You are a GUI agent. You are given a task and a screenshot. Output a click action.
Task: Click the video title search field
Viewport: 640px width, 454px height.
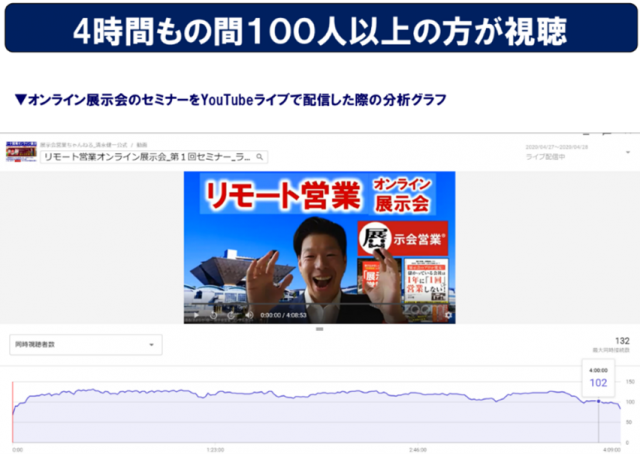[x=154, y=157]
